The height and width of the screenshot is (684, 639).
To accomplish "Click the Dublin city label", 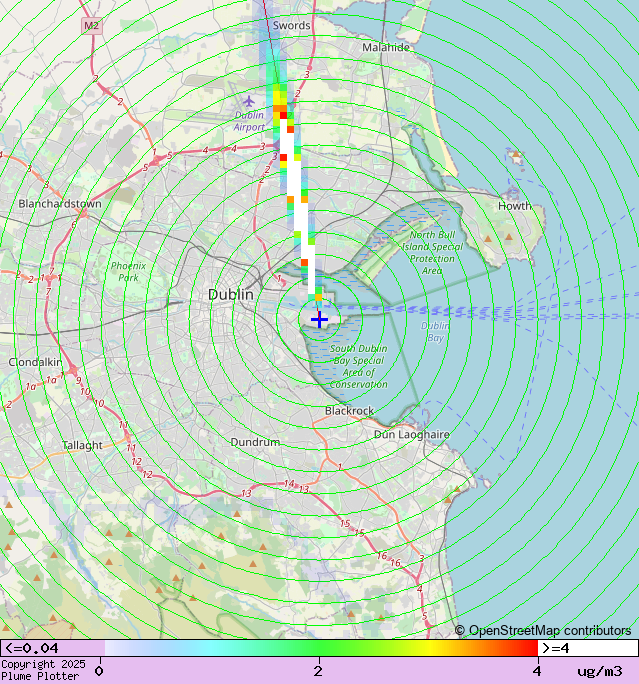I will pyautogui.click(x=231, y=294).
